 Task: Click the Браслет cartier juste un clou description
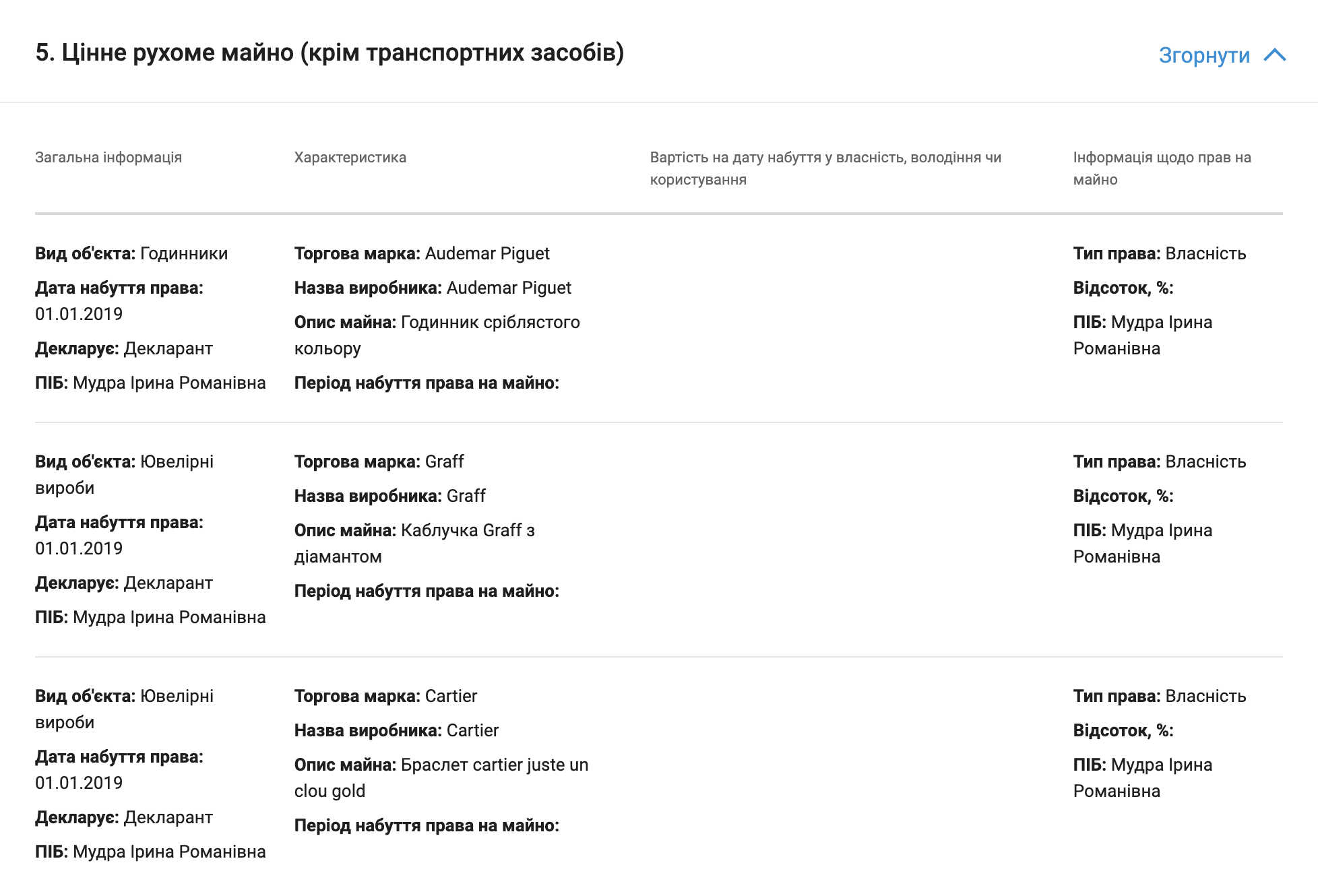pyautogui.click(x=441, y=777)
